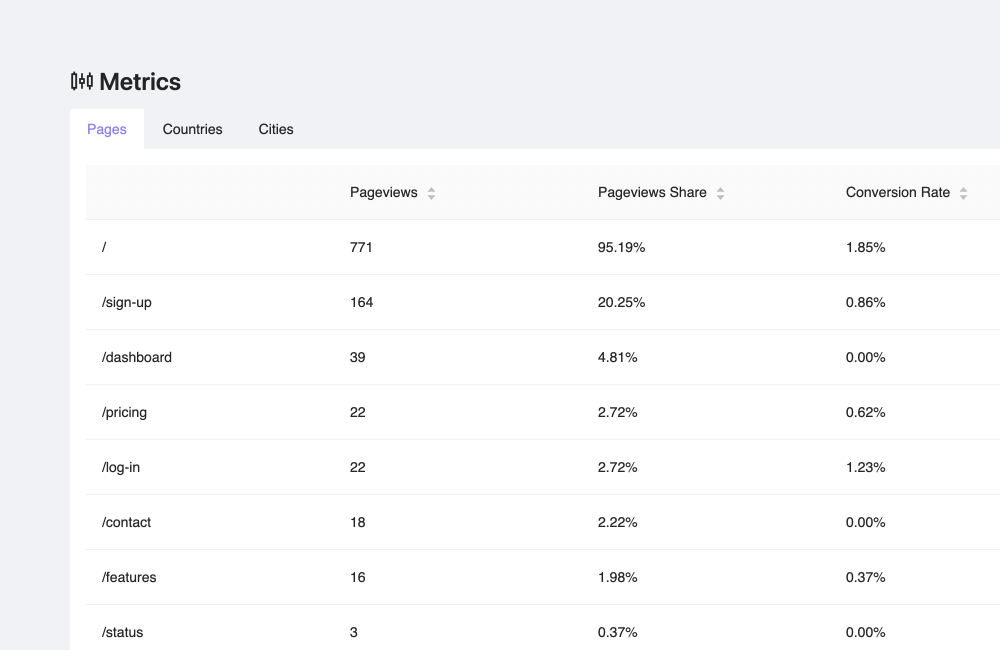Viewport: 1000px width, 650px height.
Task: Select the /pricing page row
Action: tap(125, 412)
